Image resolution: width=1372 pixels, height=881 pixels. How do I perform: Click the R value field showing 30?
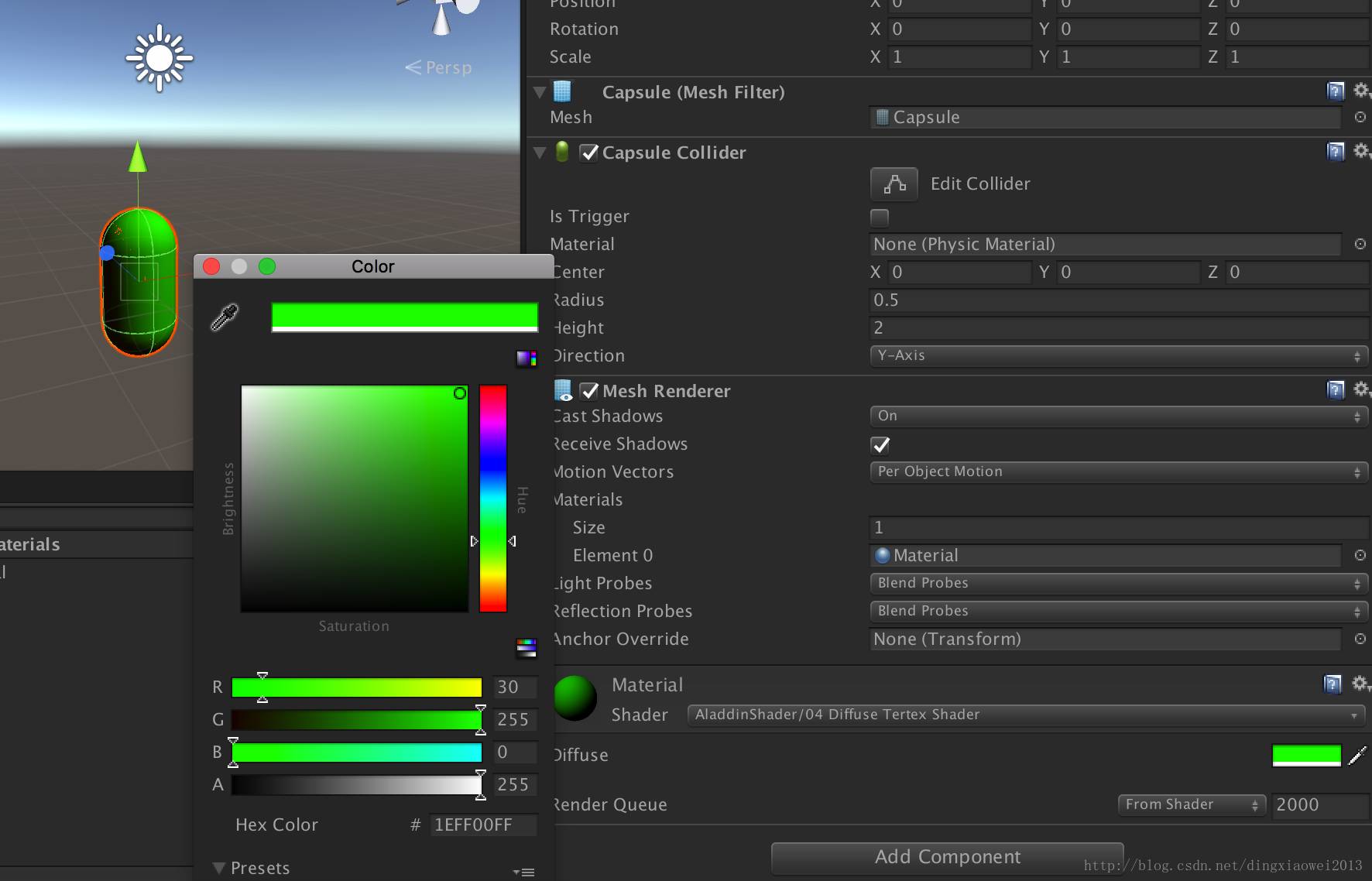[x=515, y=687]
